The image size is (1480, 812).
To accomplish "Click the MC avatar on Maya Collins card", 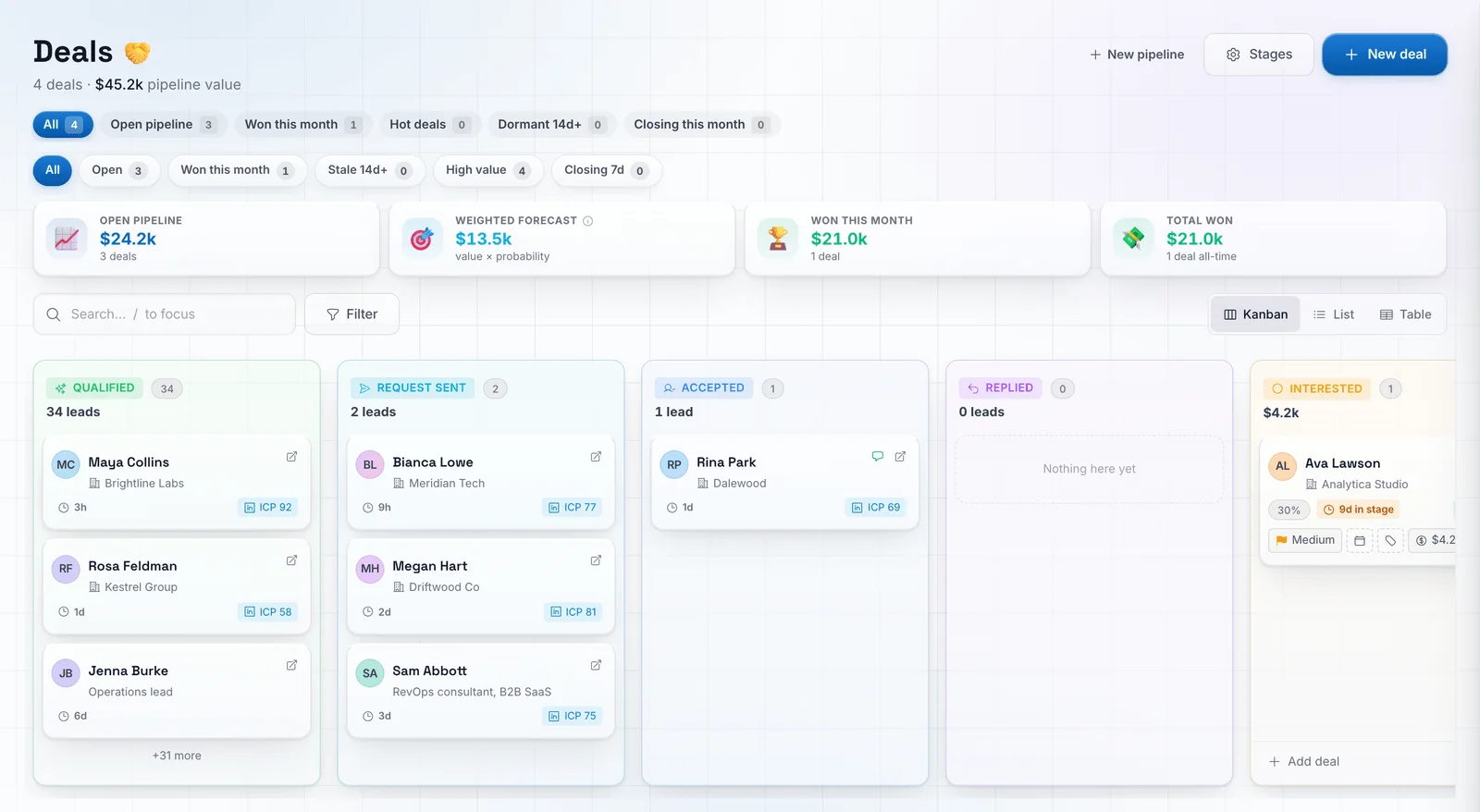I will pos(66,464).
